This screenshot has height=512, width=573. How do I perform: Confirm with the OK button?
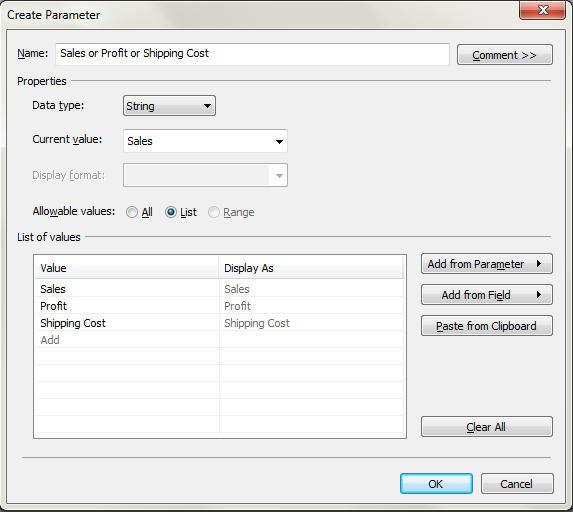pos(436,484)
